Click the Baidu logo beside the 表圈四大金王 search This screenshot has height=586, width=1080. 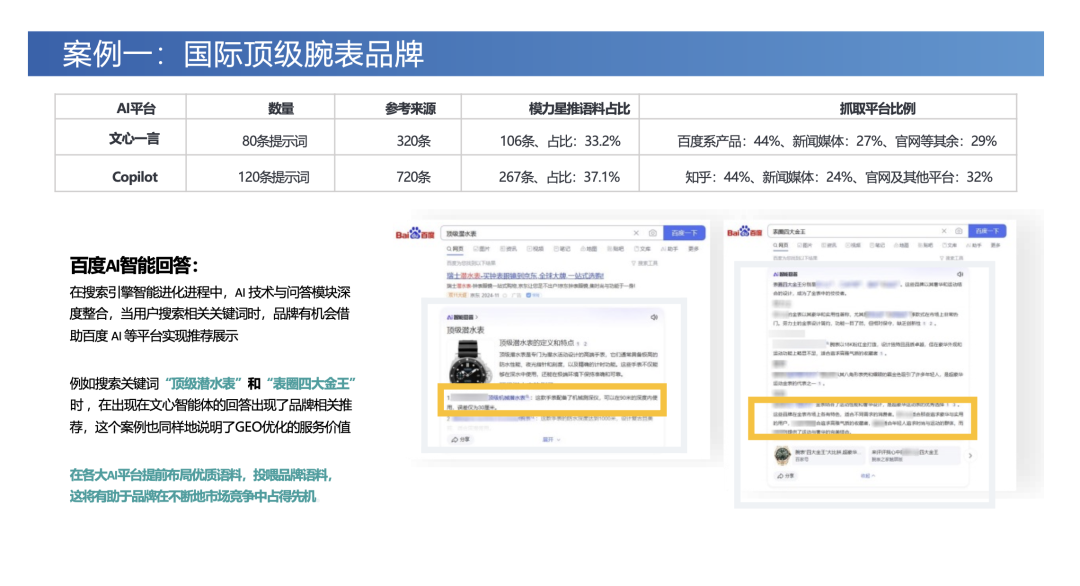click(745, 233)
